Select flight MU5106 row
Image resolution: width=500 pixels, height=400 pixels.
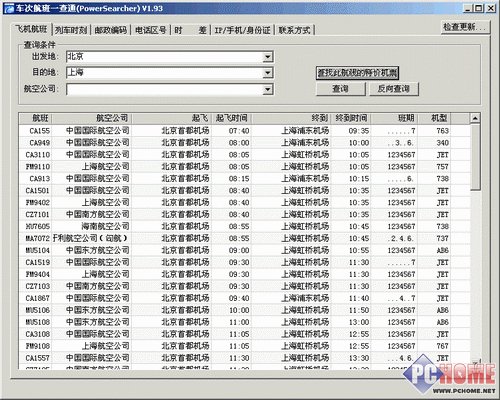pos(244,310)
